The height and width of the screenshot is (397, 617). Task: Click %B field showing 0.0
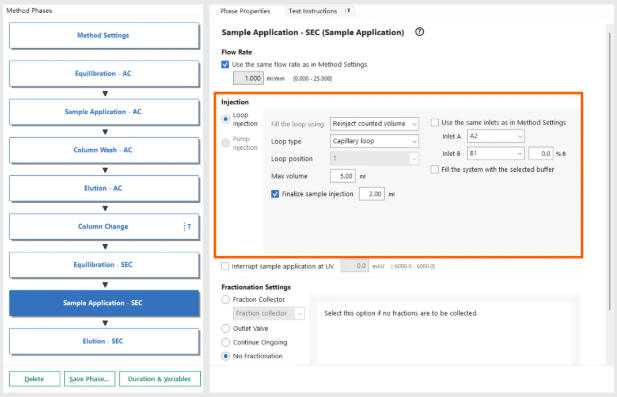pos(541,153)
